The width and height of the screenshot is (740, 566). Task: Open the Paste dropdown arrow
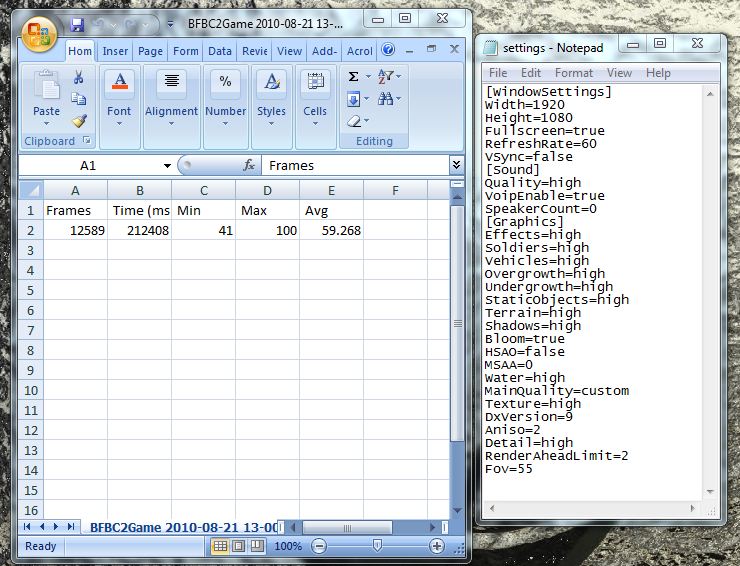point(46,123)
